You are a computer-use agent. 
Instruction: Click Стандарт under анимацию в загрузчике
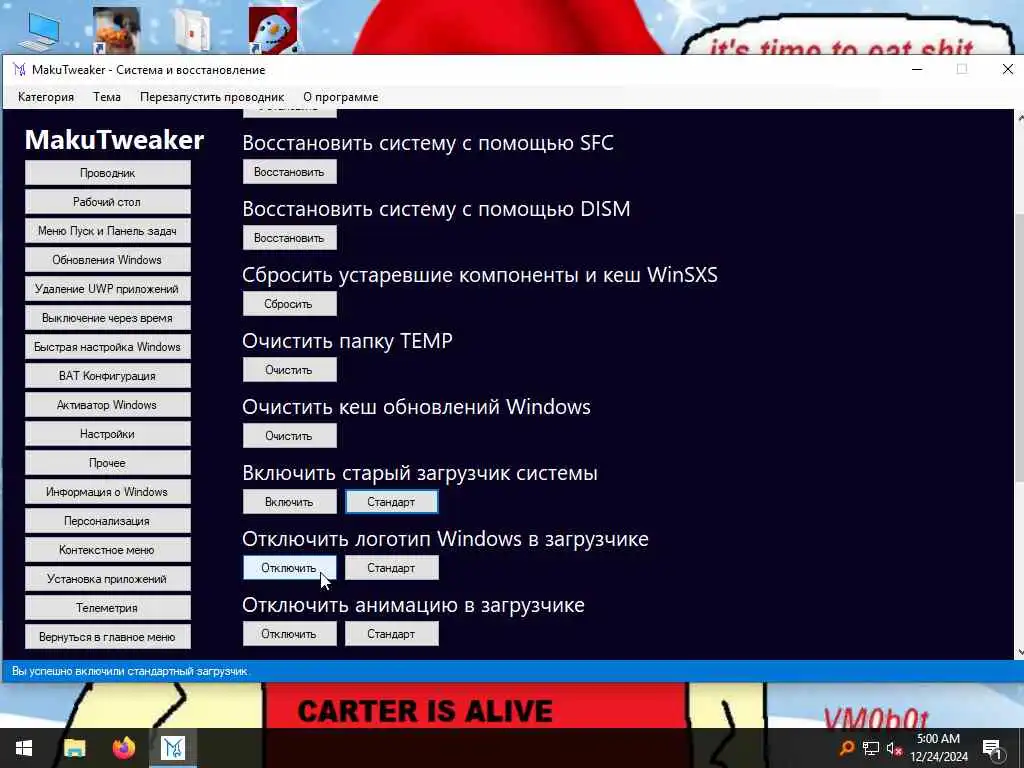pos(391,633)
